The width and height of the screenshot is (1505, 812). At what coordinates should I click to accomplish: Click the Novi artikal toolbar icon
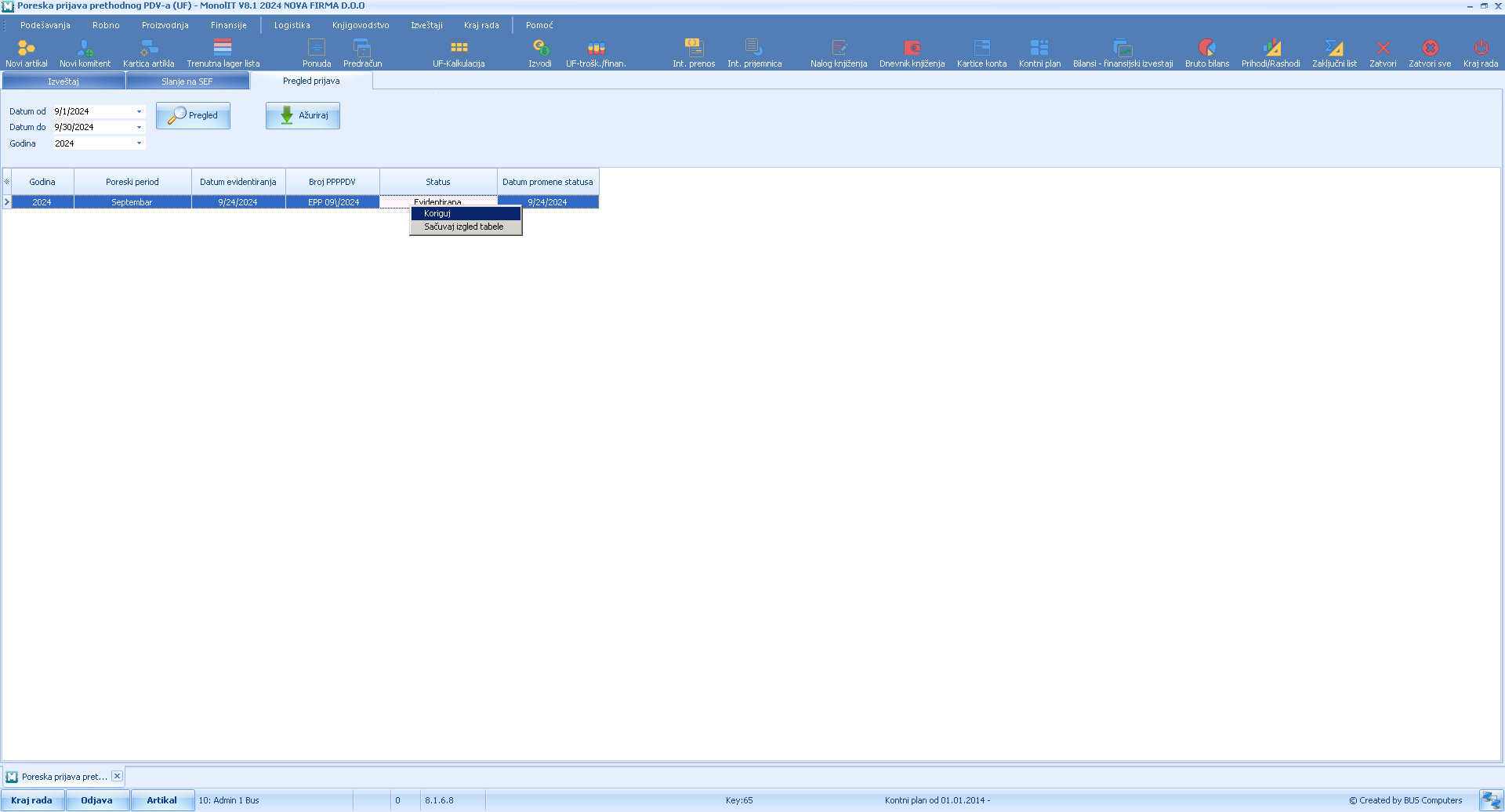[x=27, y=53]
